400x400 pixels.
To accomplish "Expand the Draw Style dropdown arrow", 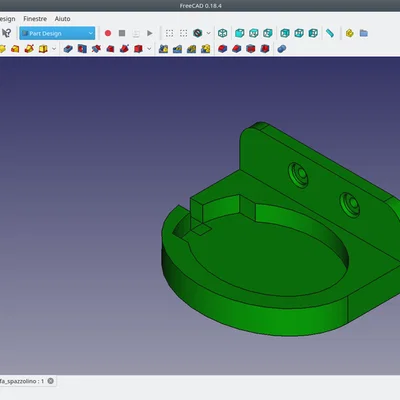I will (x=208, y=33).
